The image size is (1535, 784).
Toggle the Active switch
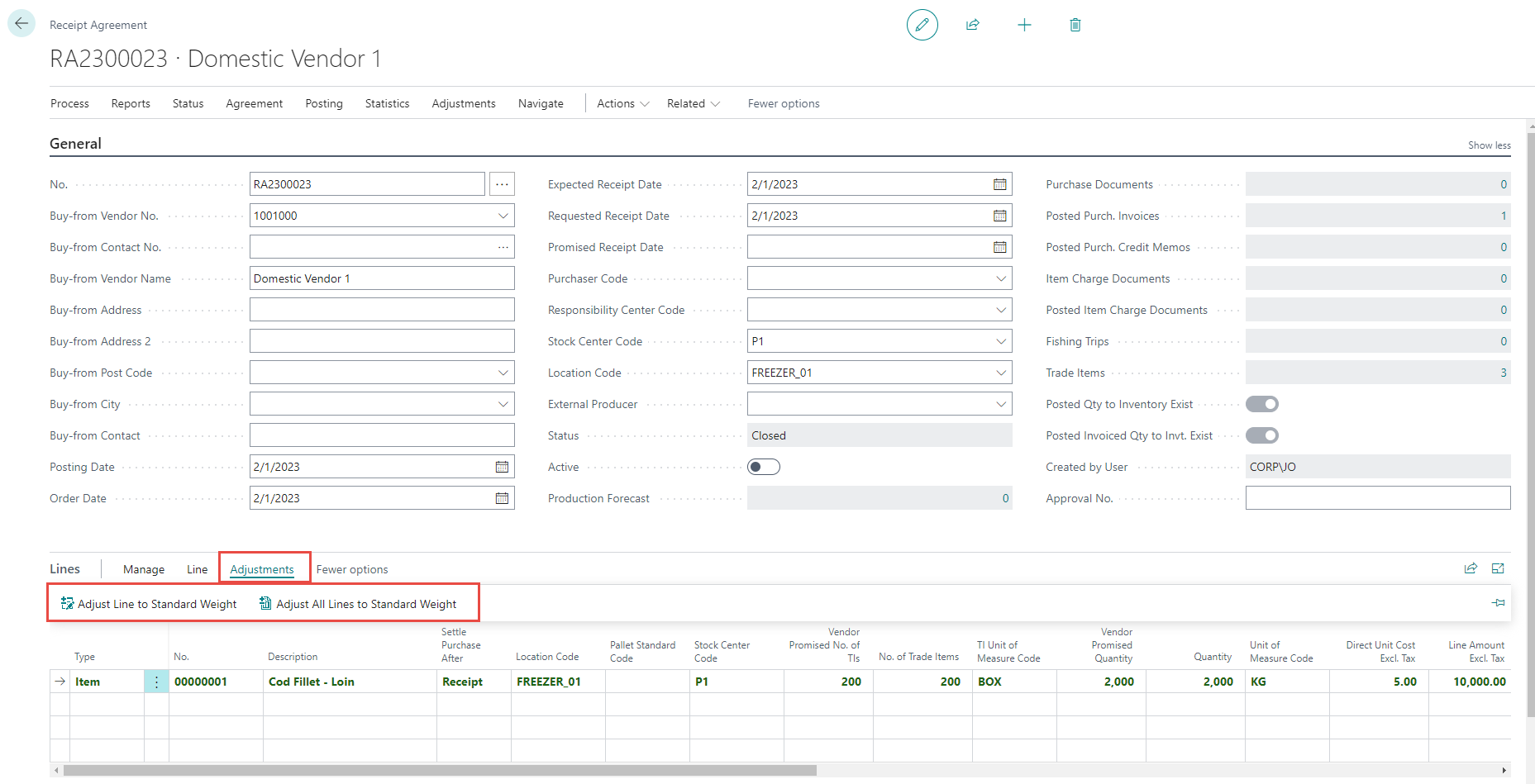(763, 467)
